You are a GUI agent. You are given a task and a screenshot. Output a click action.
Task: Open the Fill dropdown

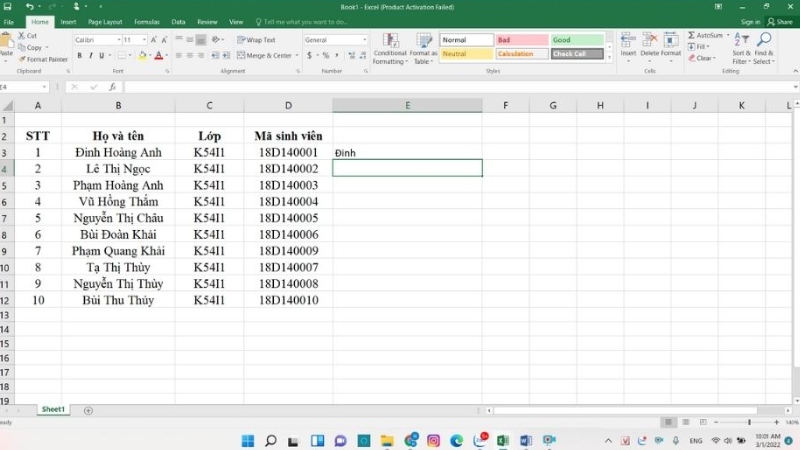699,46
